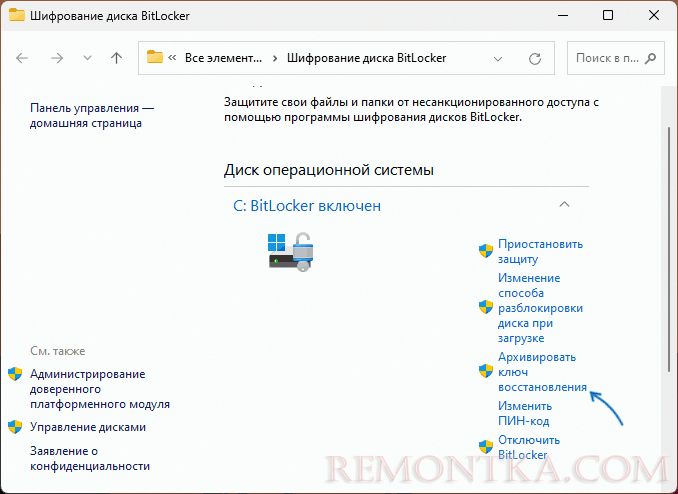Screen dimensions: 678x494
Task: Click 'Диск операционной системы' heading text
Action: coord(329,170)
